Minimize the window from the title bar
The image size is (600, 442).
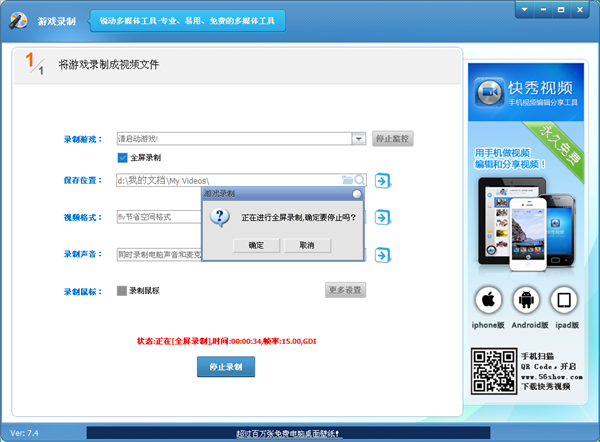(543, 10)
